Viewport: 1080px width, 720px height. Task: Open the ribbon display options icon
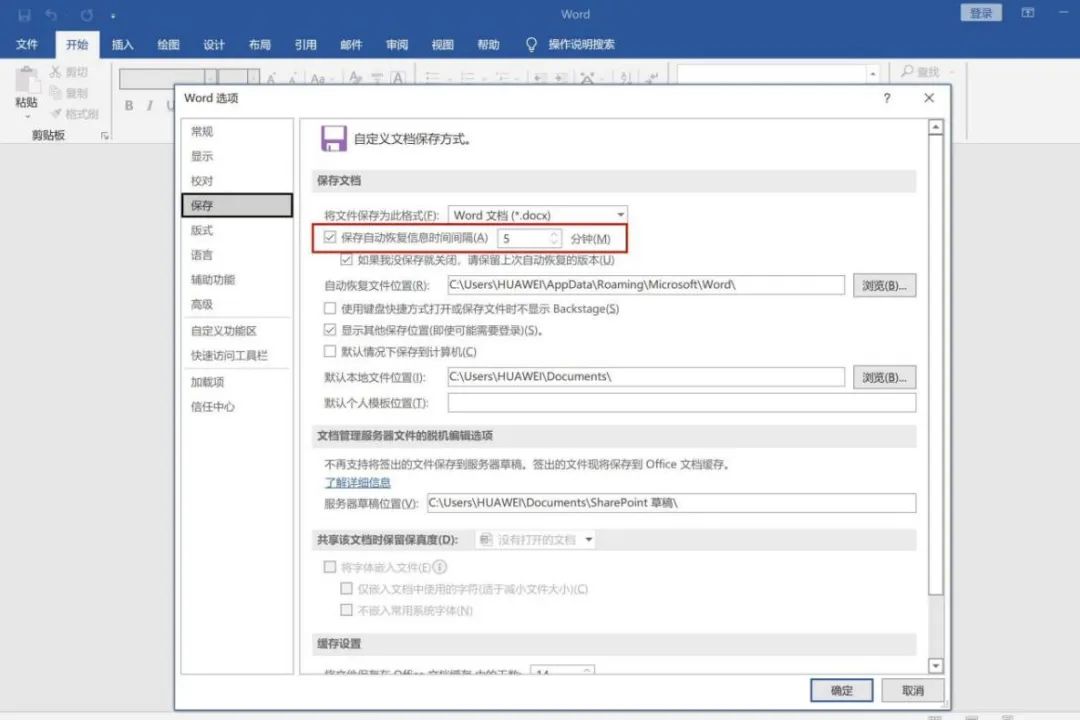tap(1028, 13)
